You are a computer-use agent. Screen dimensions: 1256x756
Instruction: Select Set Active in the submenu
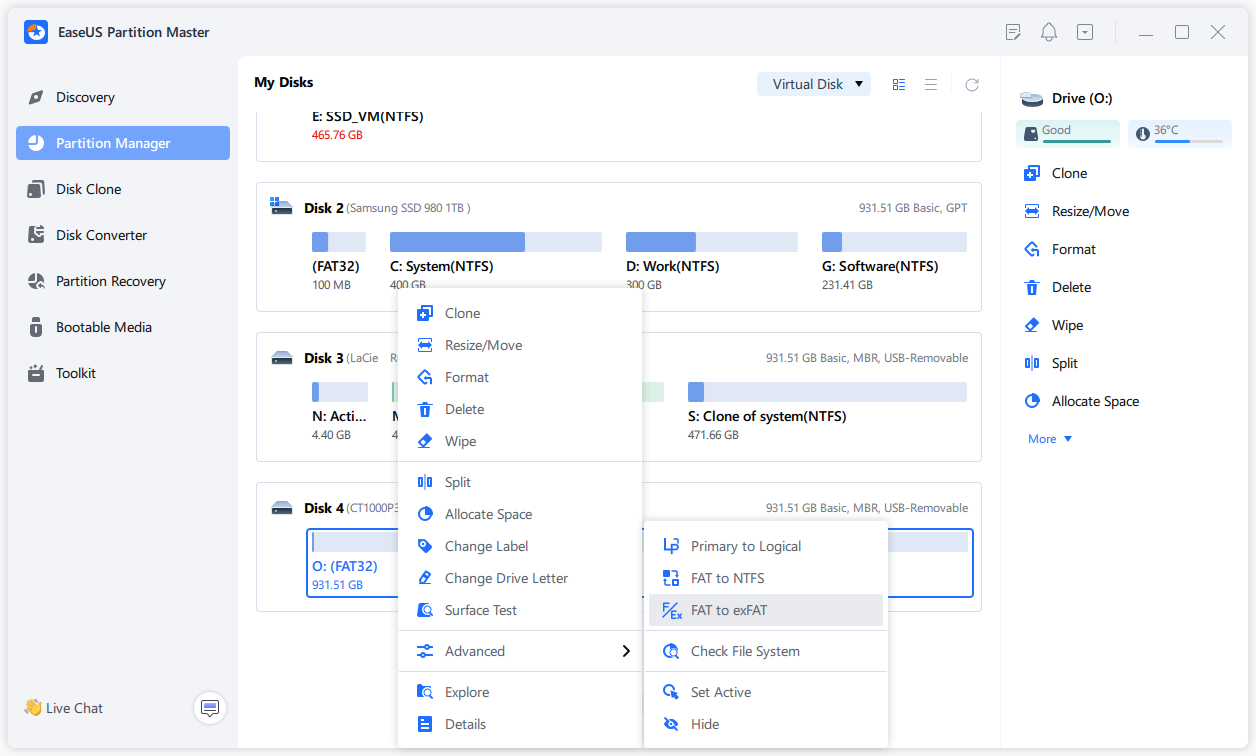pyautogui.click(x=766, y=692)
